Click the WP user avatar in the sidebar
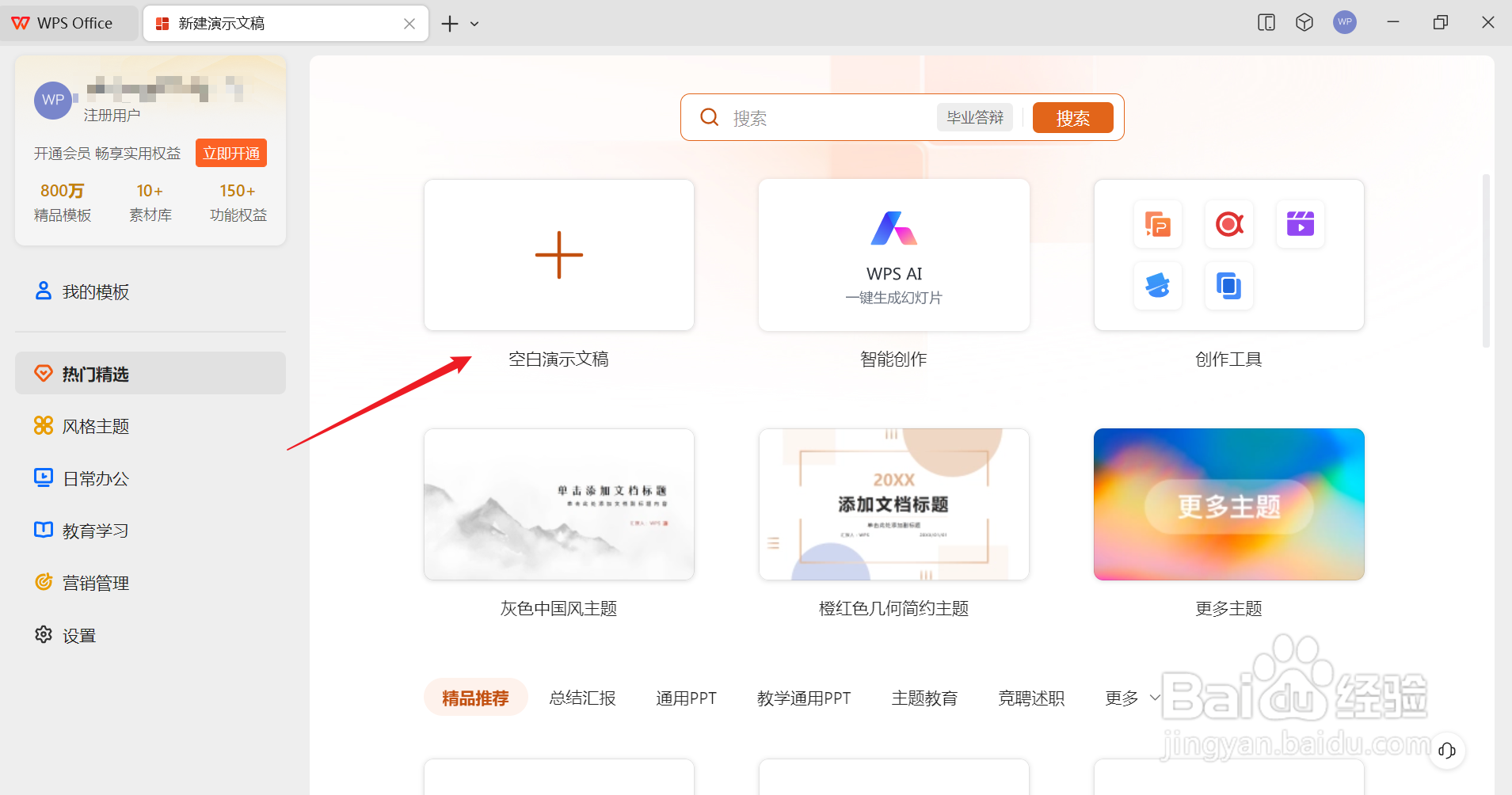1512x795 pixels. 53,101
